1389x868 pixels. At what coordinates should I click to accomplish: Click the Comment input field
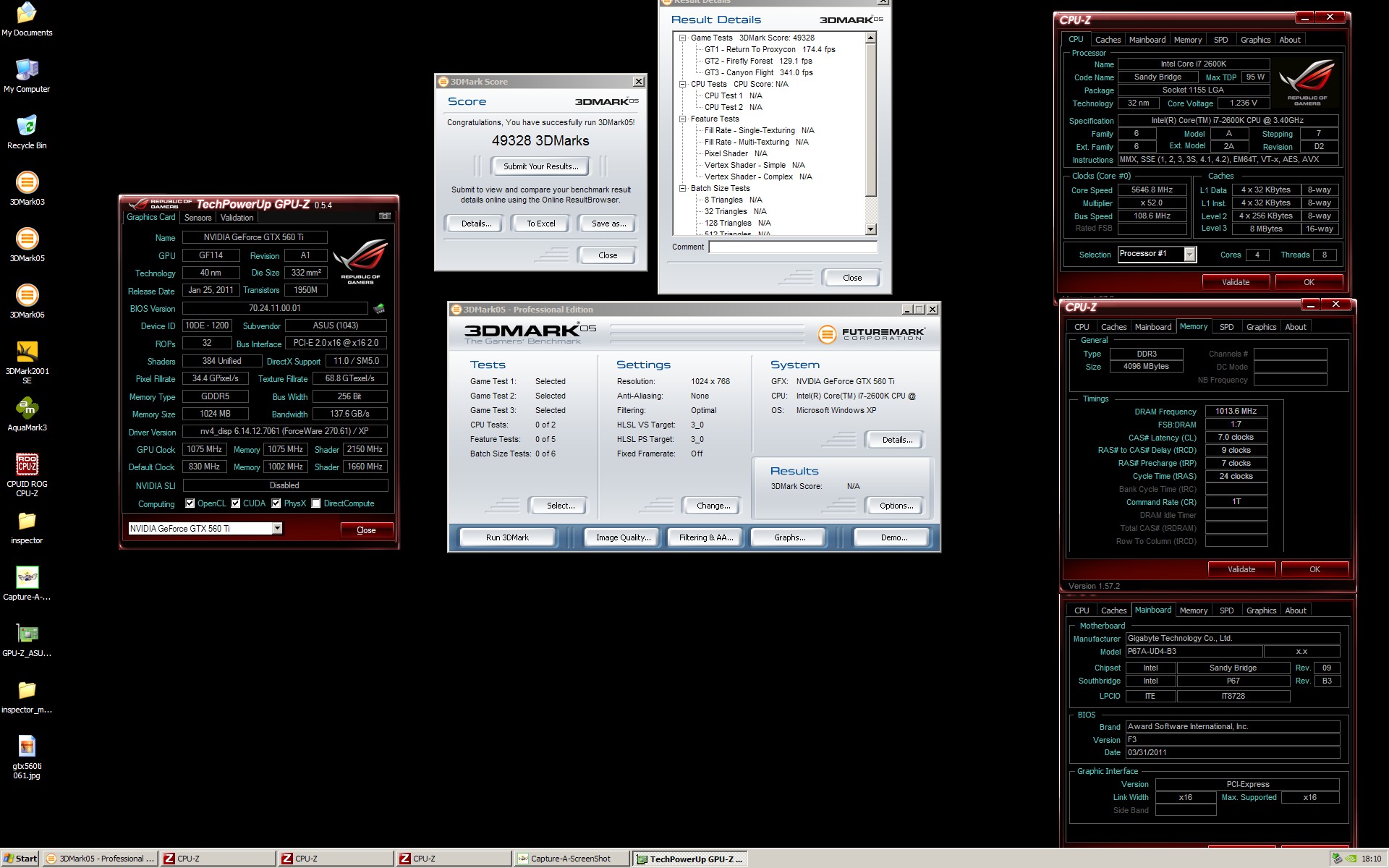click(793, 247)
